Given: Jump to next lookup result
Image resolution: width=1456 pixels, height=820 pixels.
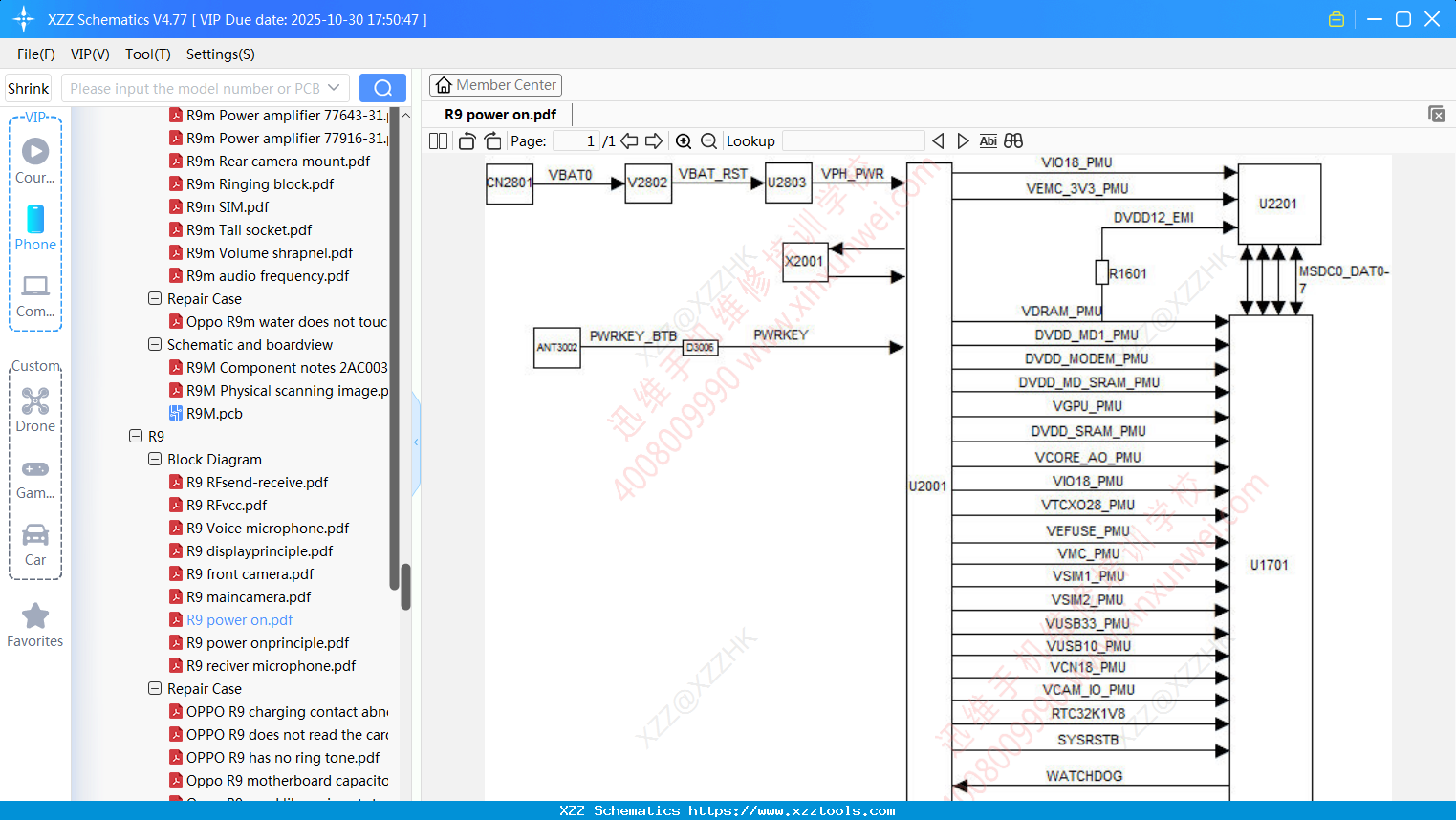Looking at the screenshot, I should (x=963, y=141).
